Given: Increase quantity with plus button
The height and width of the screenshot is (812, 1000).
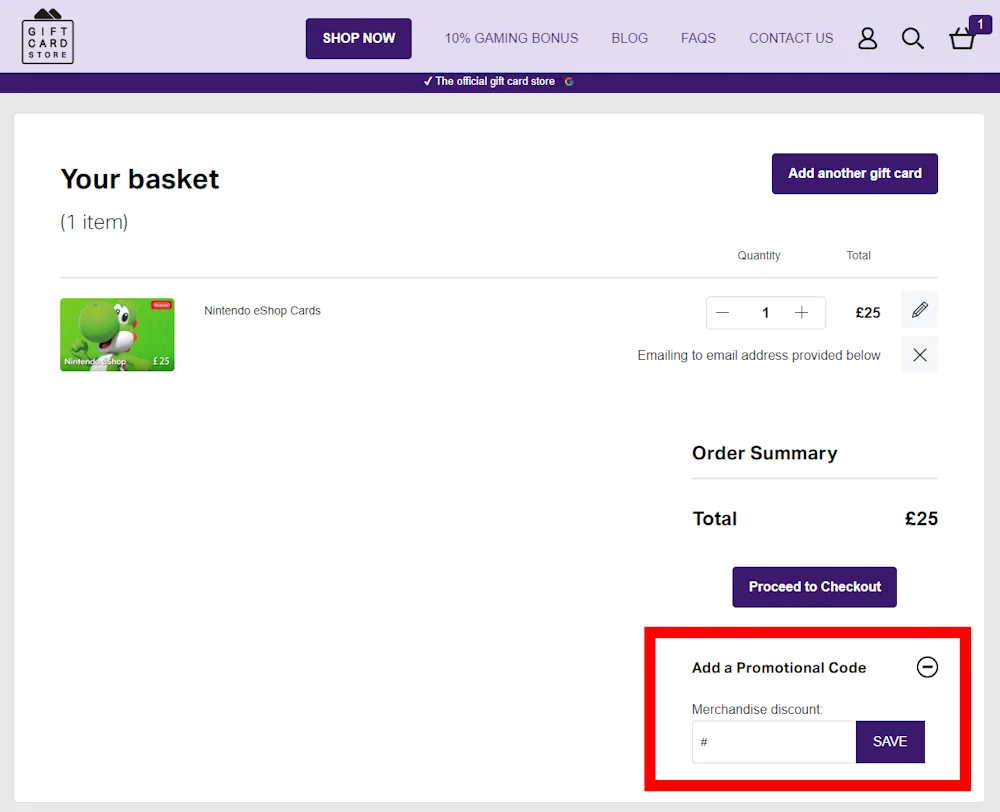Looking at the screenshot, I should point(802,313).
